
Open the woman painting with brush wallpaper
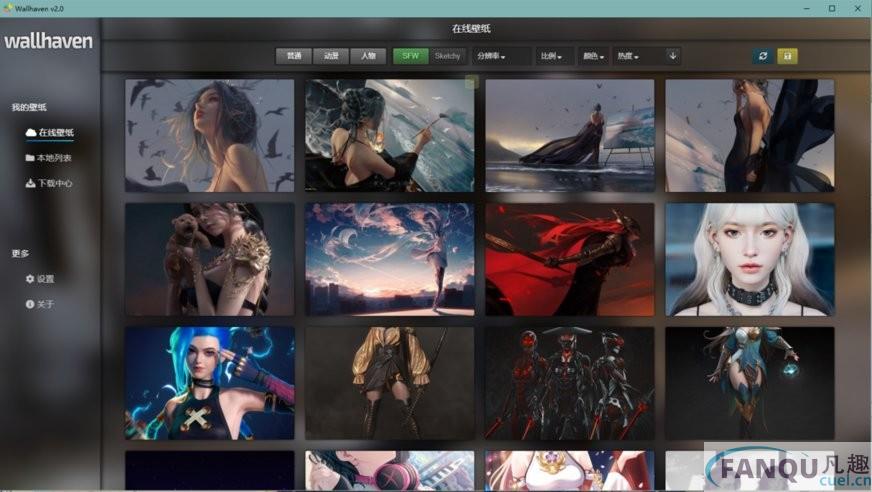pyautogui.click(x=390, y=136)
